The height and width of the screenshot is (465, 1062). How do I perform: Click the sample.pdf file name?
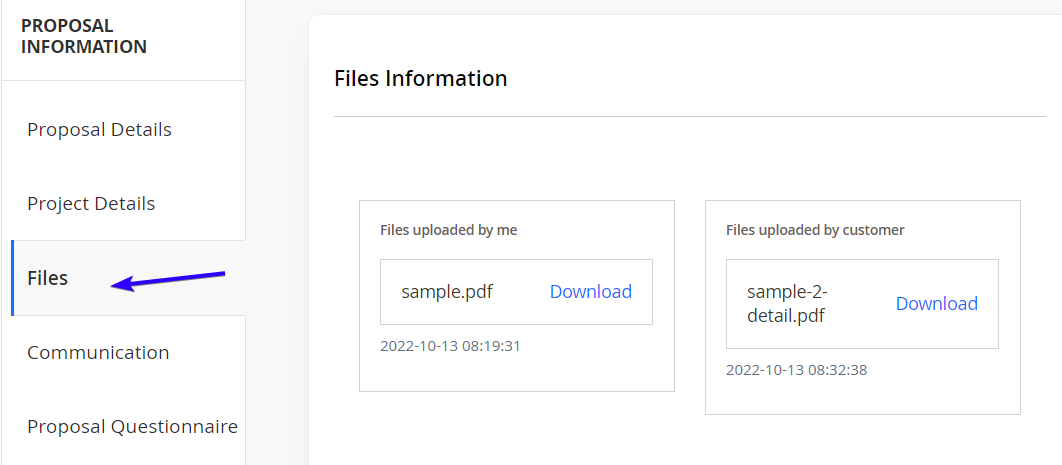point(447,292)
